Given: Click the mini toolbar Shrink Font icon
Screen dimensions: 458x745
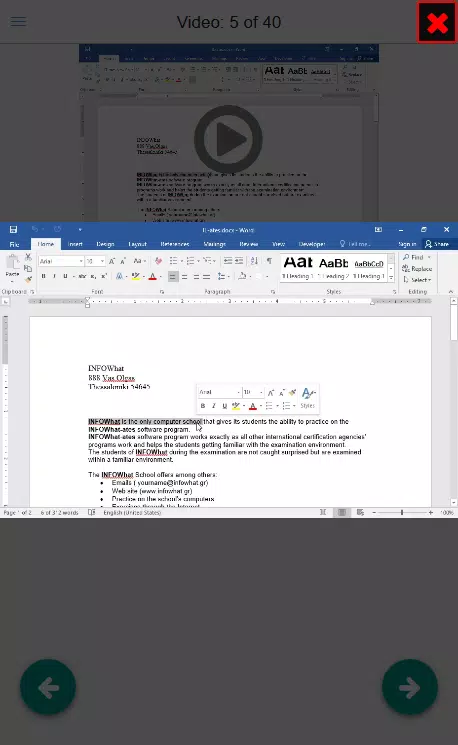Looking at the screenshot, I should [281, 392].
